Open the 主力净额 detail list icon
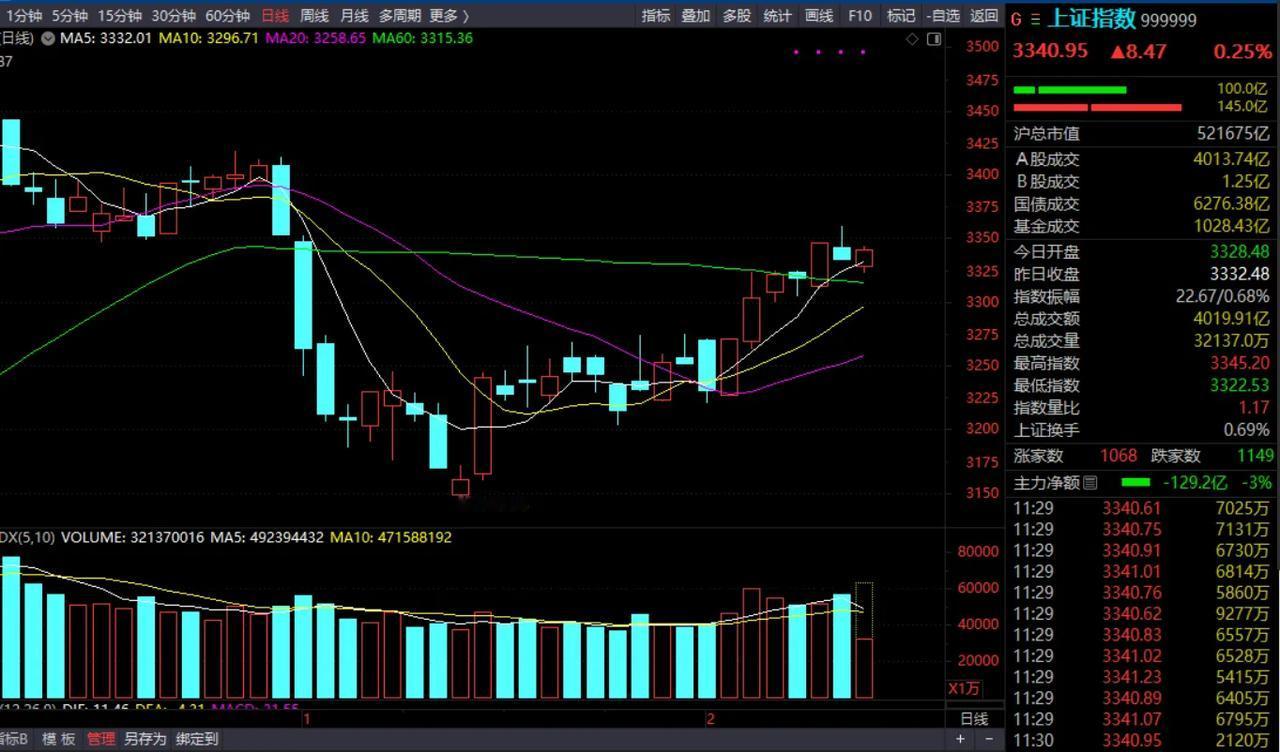 1090,483
